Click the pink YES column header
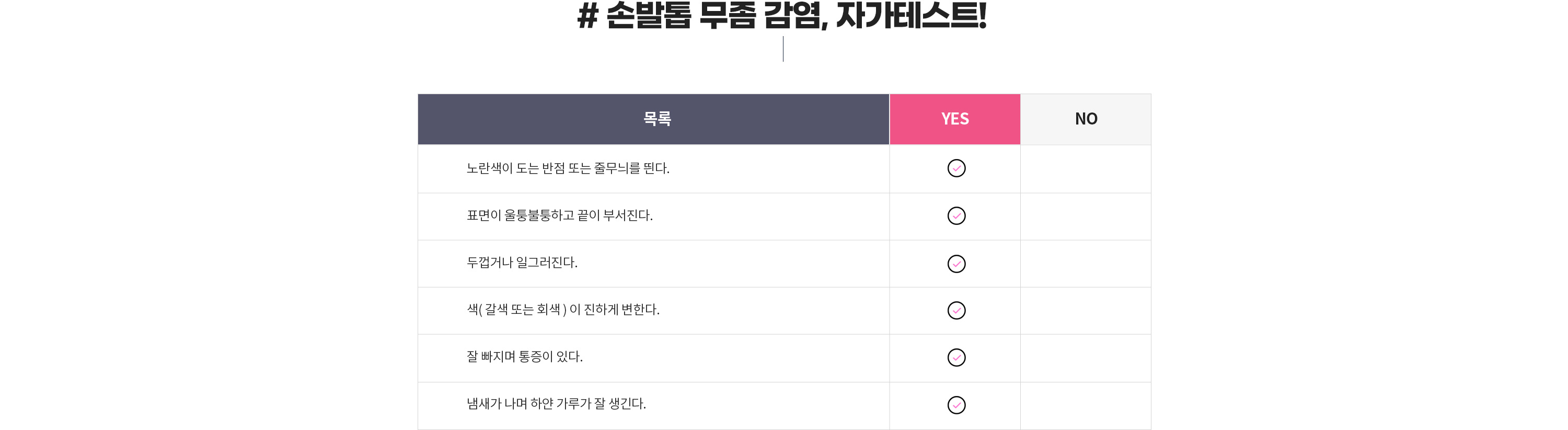The width and height of the screenshot is (1568, 430). point(954,119)
